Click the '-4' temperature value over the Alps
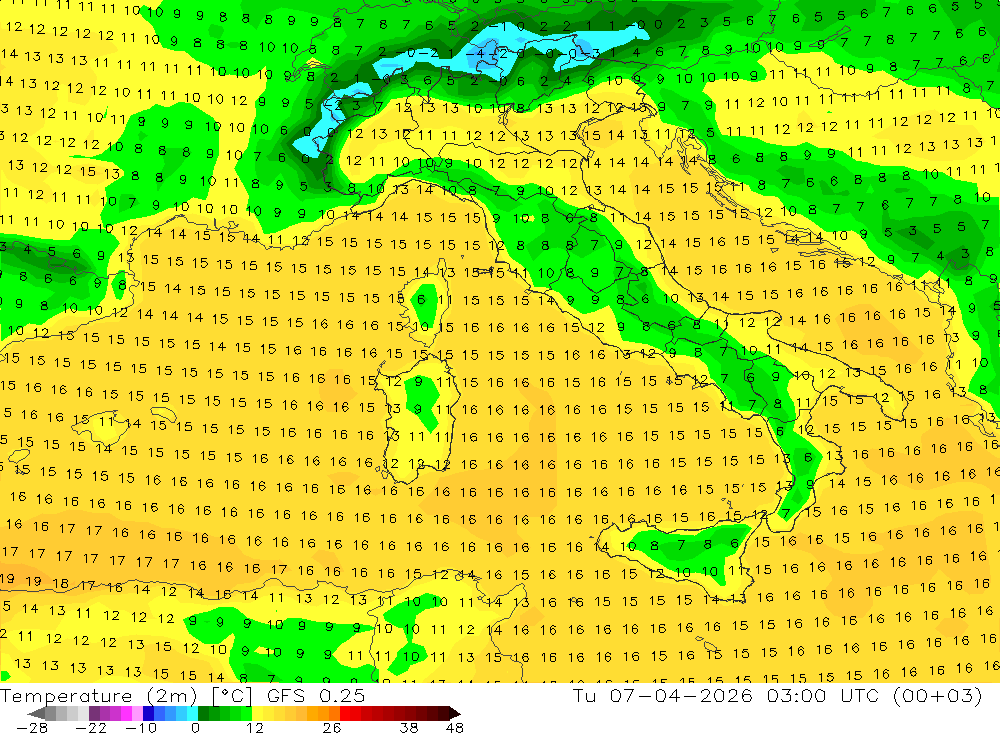The width and height of the screenshot is (1000, 733). pos(474,54)
